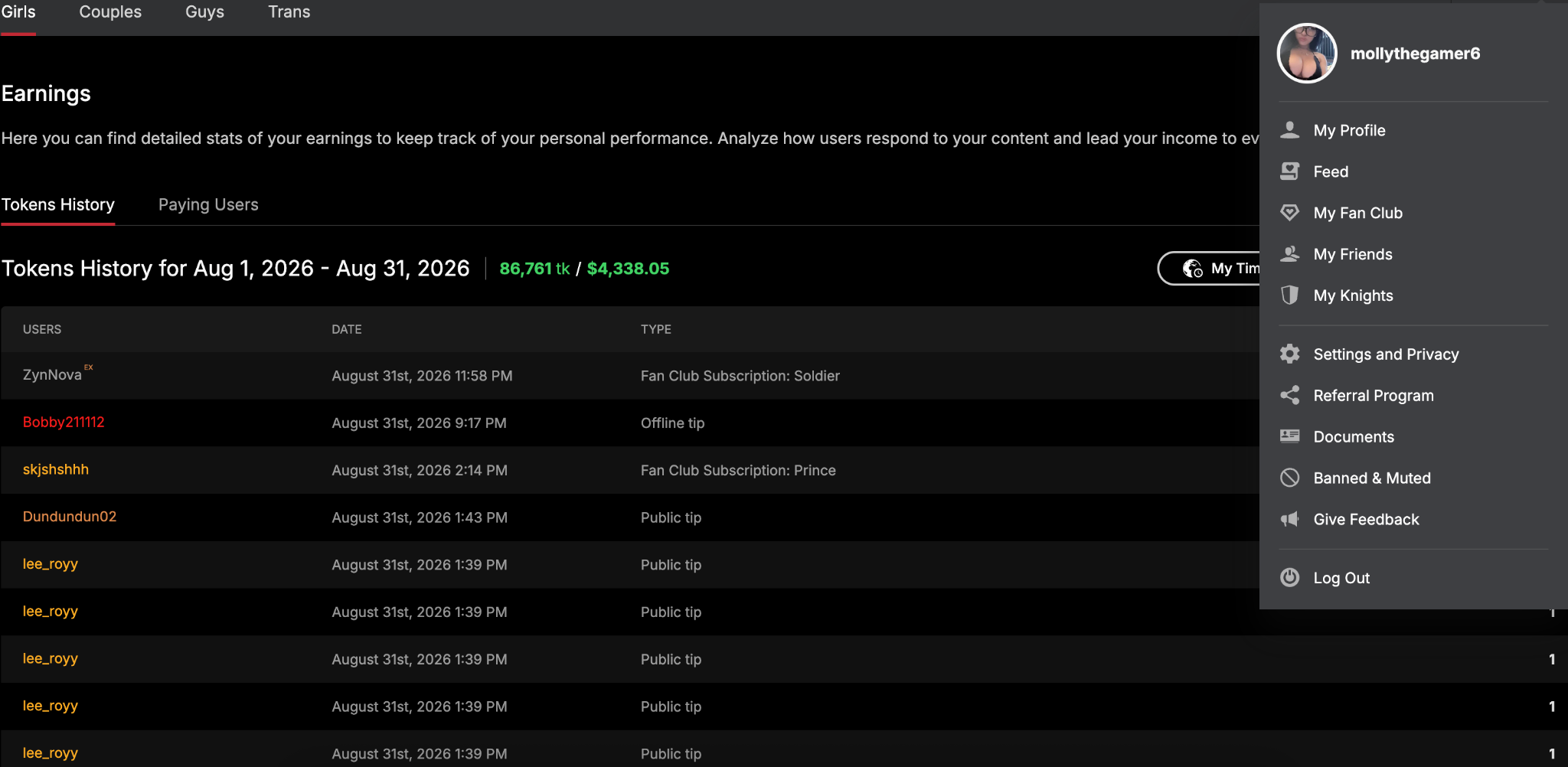
Task: Click the Banned & Muted circle icon
Action: coord(1290,478)
